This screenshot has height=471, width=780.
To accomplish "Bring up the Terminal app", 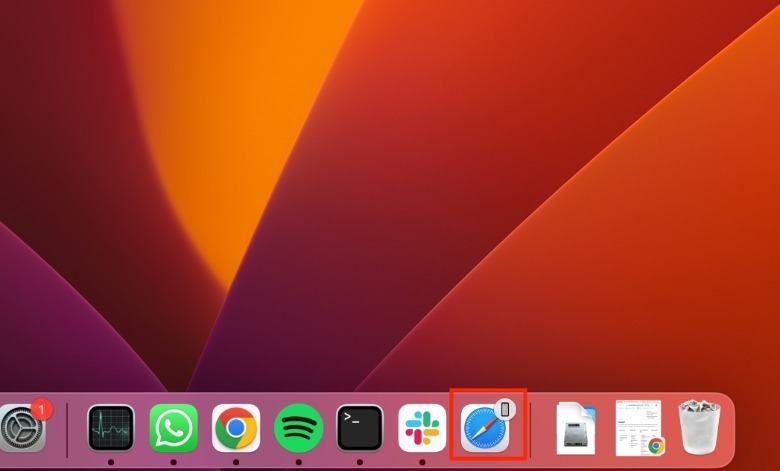I will (x=360, y=428).
